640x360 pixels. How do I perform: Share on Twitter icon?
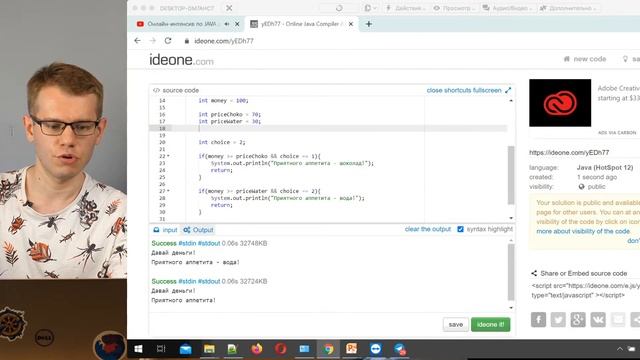(x=558, y=320)
